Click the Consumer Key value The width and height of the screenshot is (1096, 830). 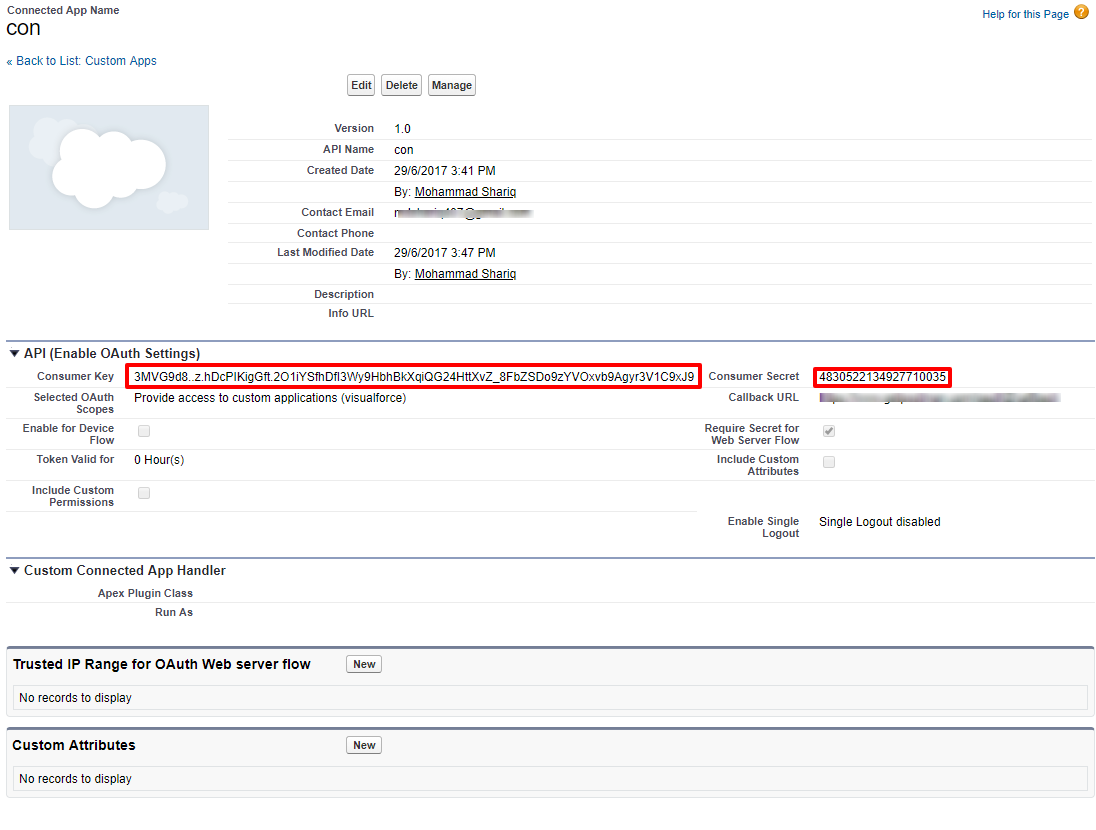[x=413, y=377]
